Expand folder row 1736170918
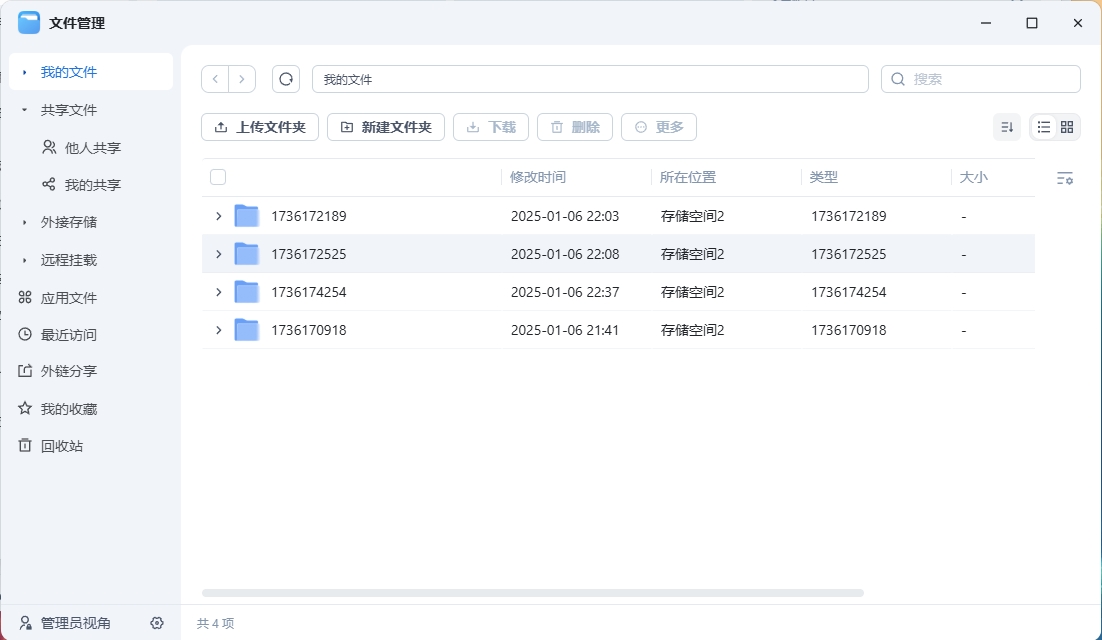This screenshot has width=1102, height=640. pyautogui.click(x=219, y=330)
